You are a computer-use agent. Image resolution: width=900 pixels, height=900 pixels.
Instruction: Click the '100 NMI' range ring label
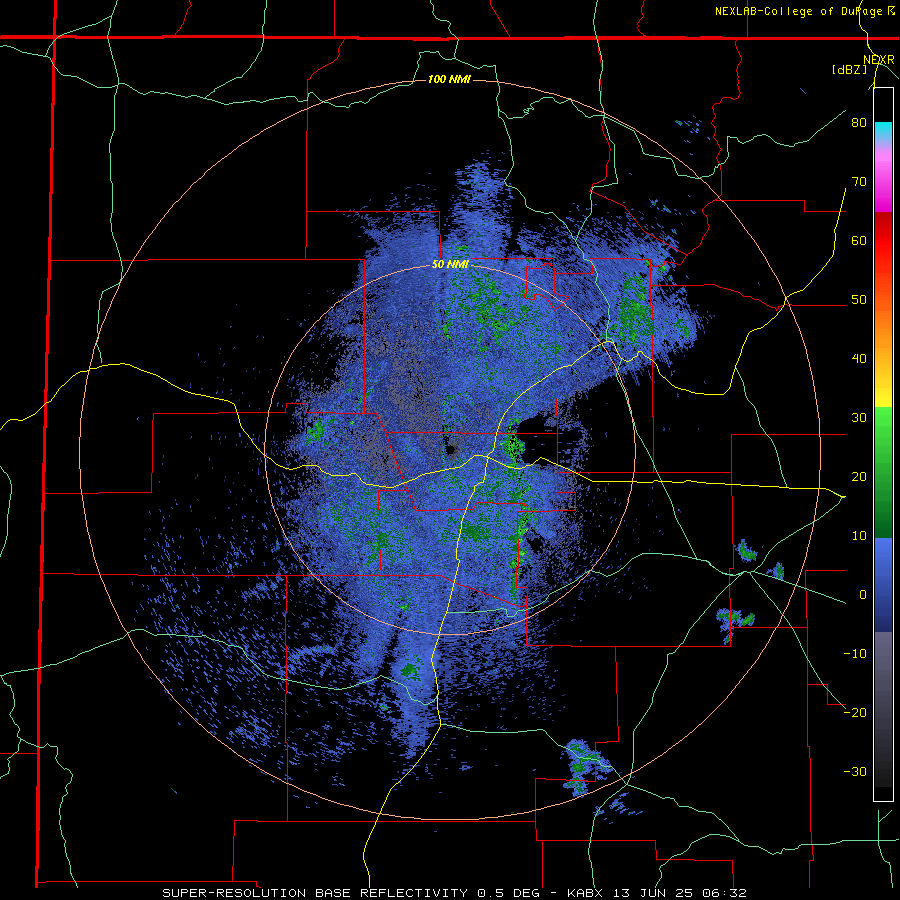449,79
